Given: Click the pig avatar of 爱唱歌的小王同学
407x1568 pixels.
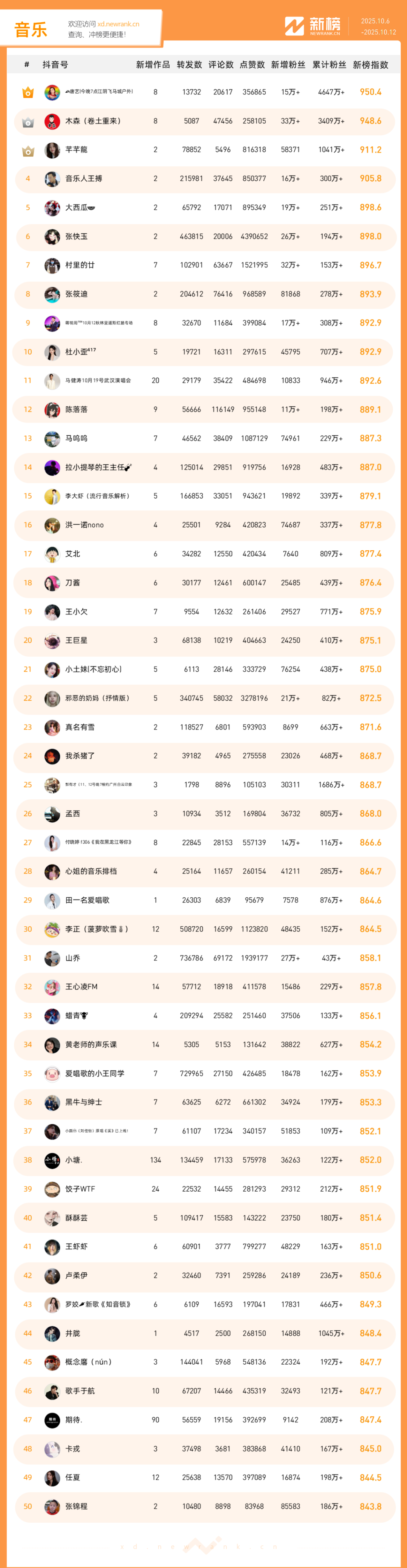Looking at the screenshot, I should point(52,1074).
